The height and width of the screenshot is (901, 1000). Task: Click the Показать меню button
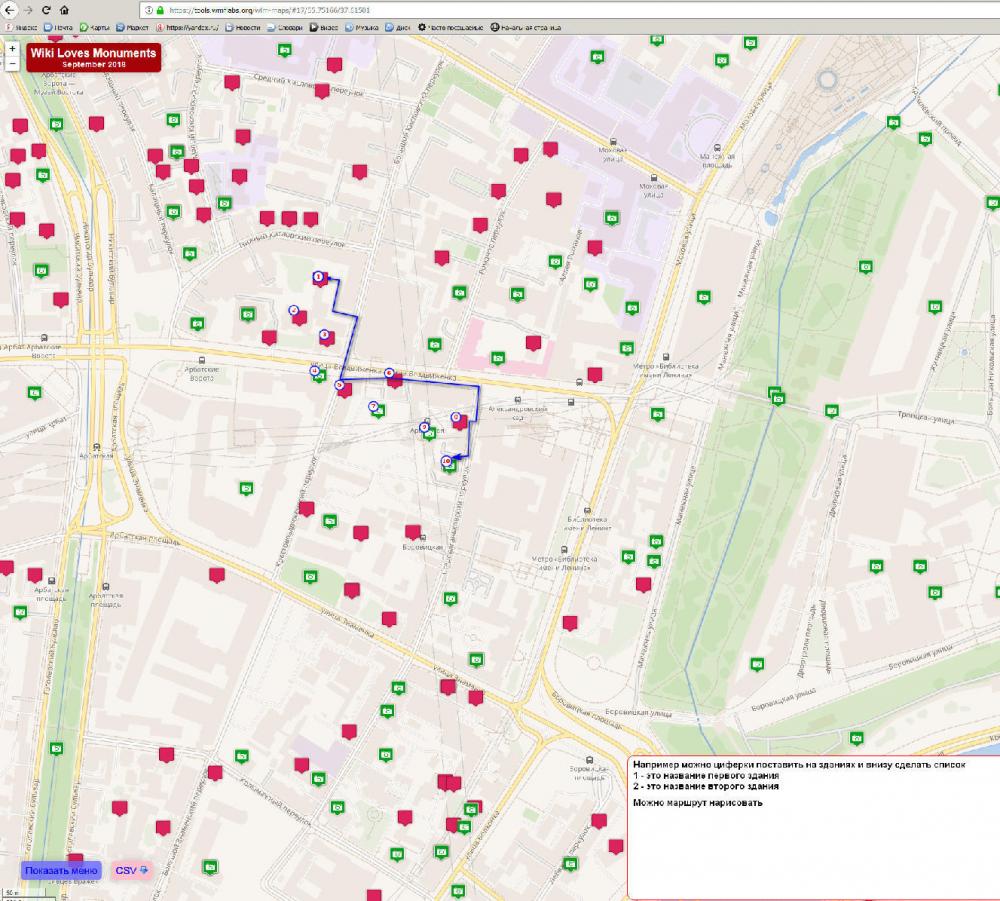(x=61, y=870)
